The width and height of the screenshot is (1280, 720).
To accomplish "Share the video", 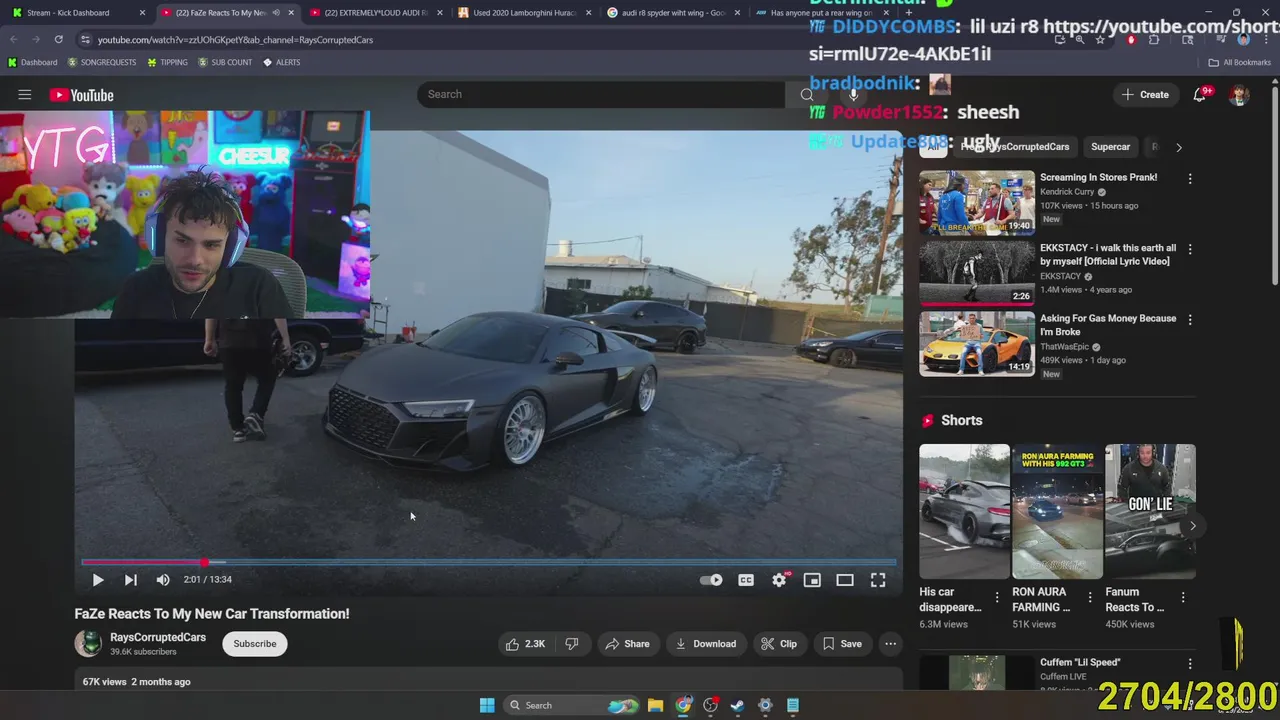I will click(627, 644).
